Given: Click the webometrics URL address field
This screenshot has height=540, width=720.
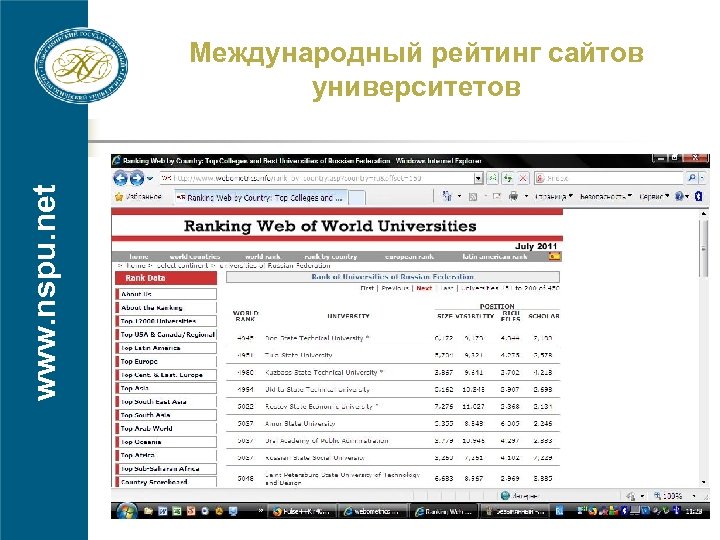Looking at the screenshot, I should click(x=317, y=178).
